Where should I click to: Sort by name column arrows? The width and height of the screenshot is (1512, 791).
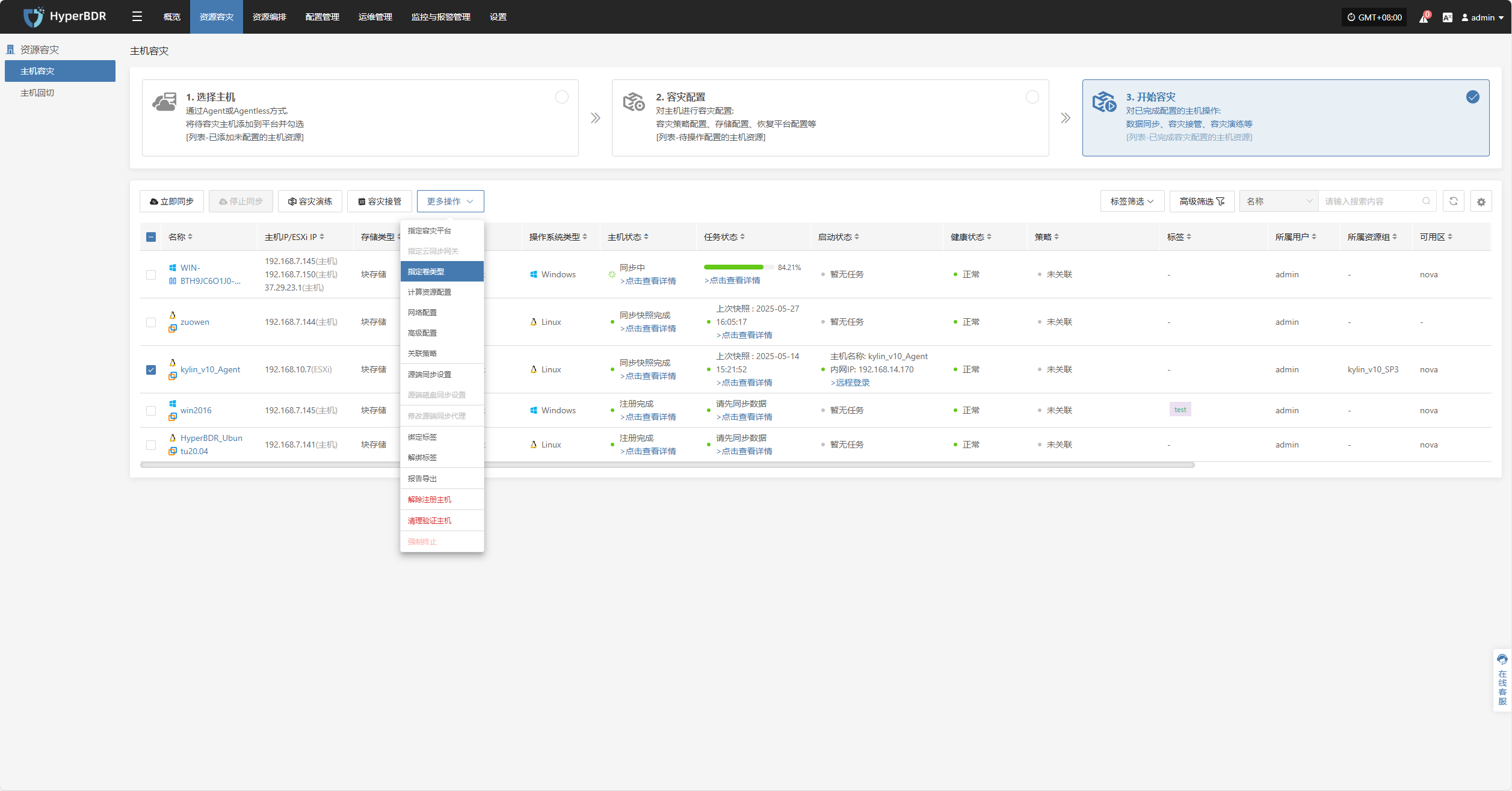pyautogui.click(x=190, y=236)
